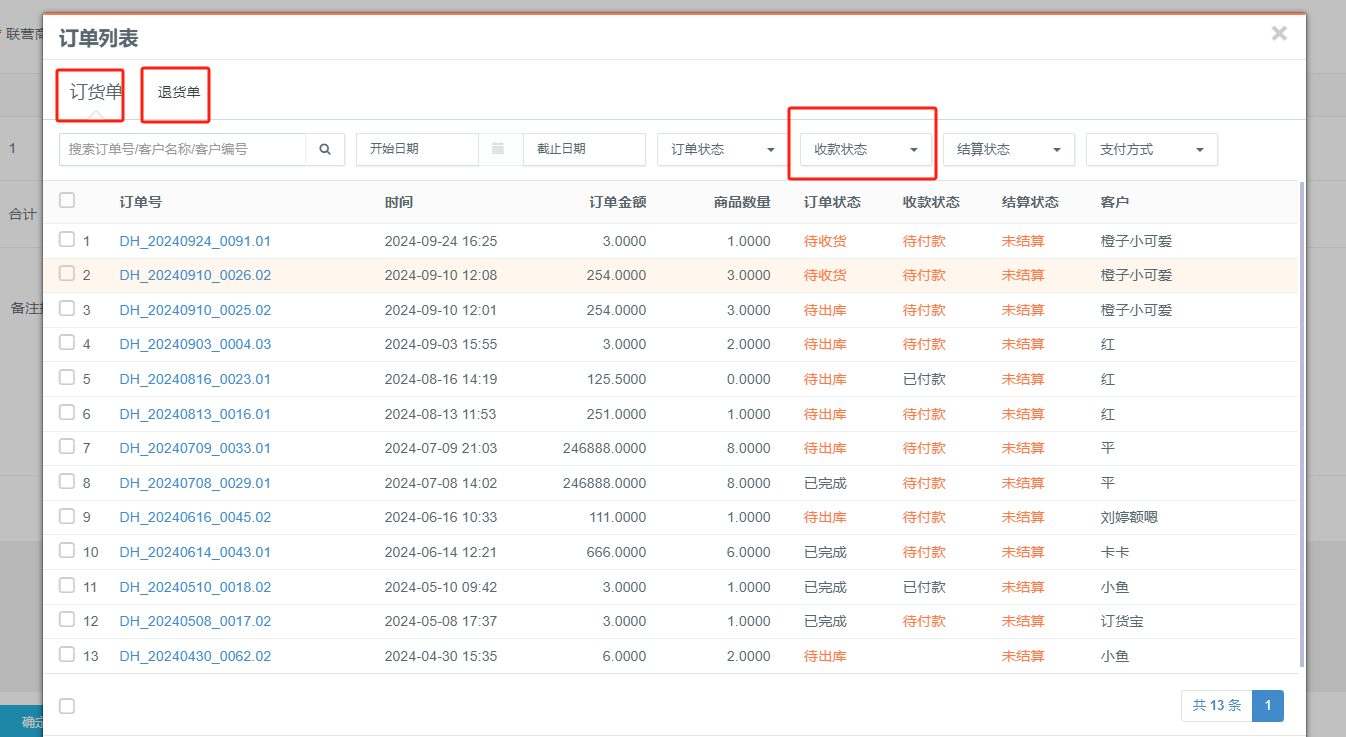The width and height of the screenshot is (1346, 737).
Task: Open the 订单状态 filter dropdown
Action: (722, 149)
